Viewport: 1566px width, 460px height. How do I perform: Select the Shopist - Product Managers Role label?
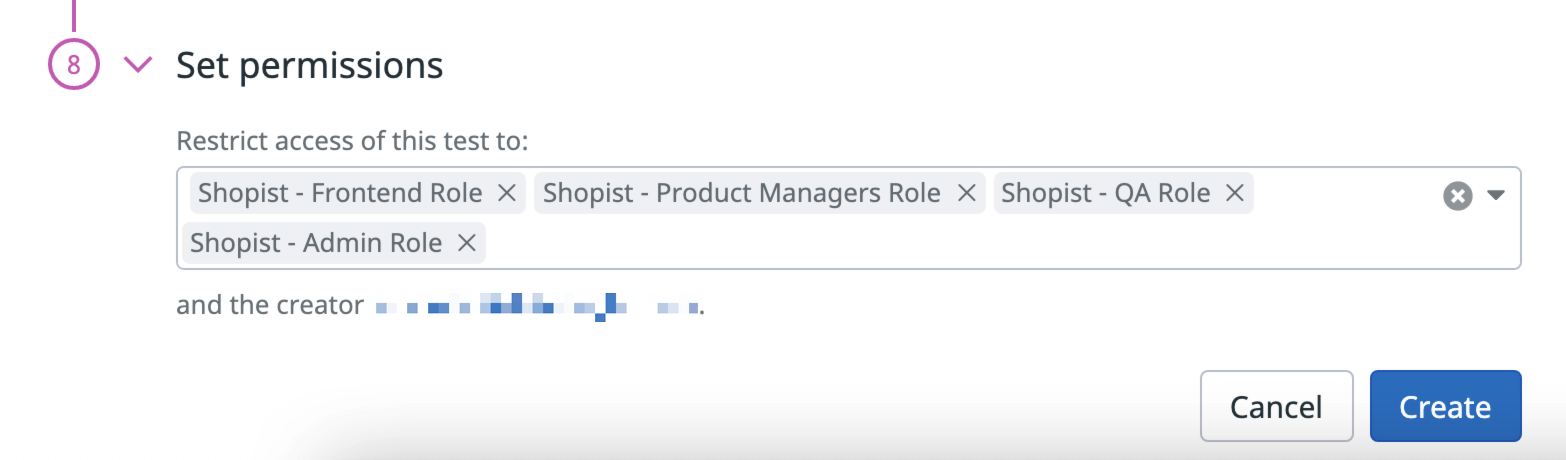click(x=741, y=193)
